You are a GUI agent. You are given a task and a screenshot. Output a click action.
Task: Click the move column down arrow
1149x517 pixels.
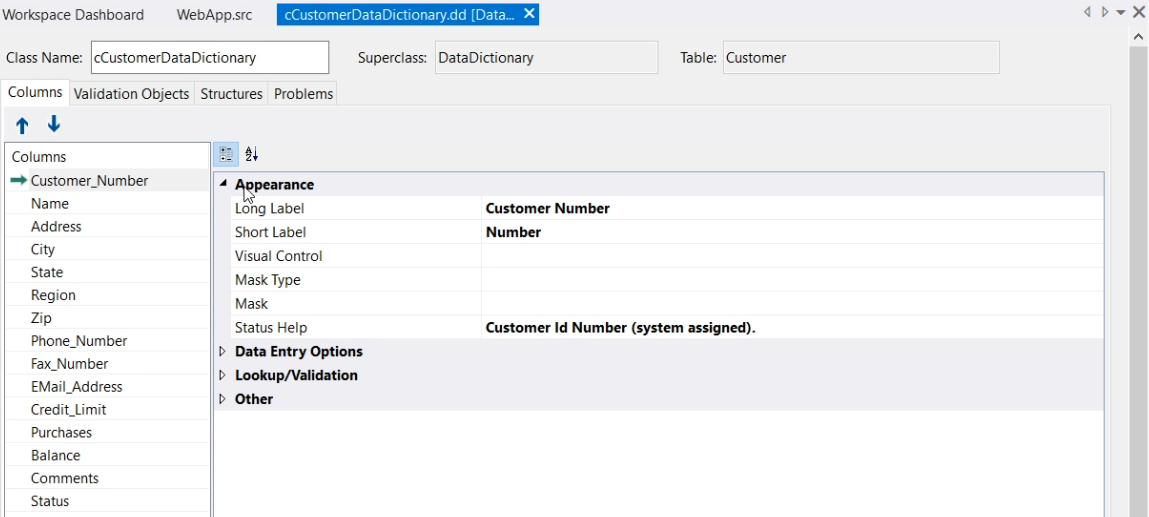(54, 124)
